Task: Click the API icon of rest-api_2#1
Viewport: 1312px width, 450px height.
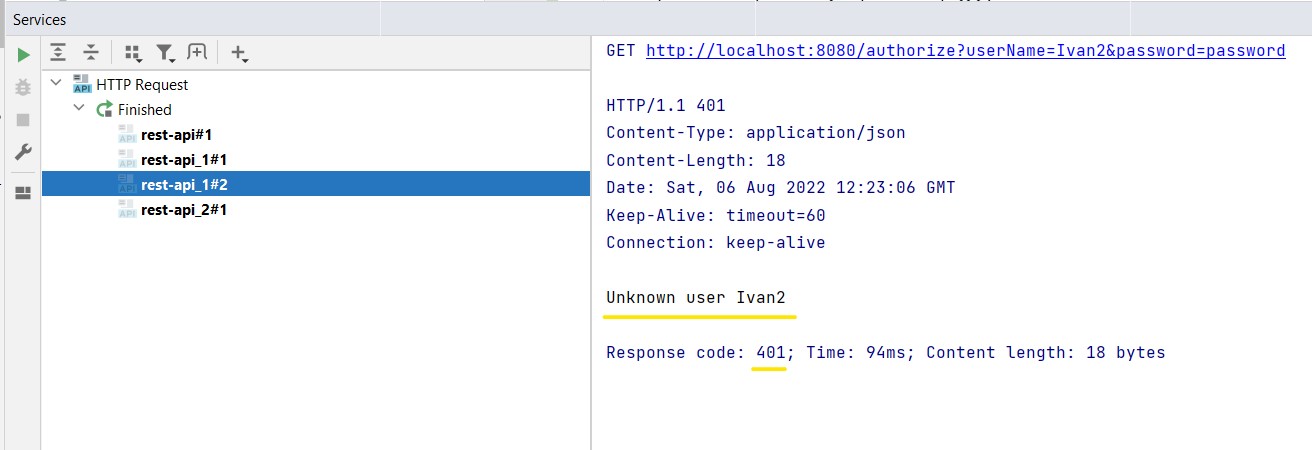Action: (127, 209)
